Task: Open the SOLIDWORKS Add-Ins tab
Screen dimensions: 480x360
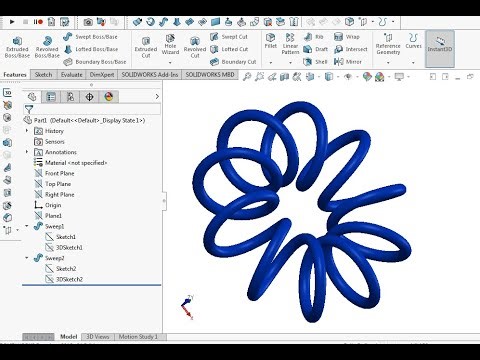Action: click(150, 75)
